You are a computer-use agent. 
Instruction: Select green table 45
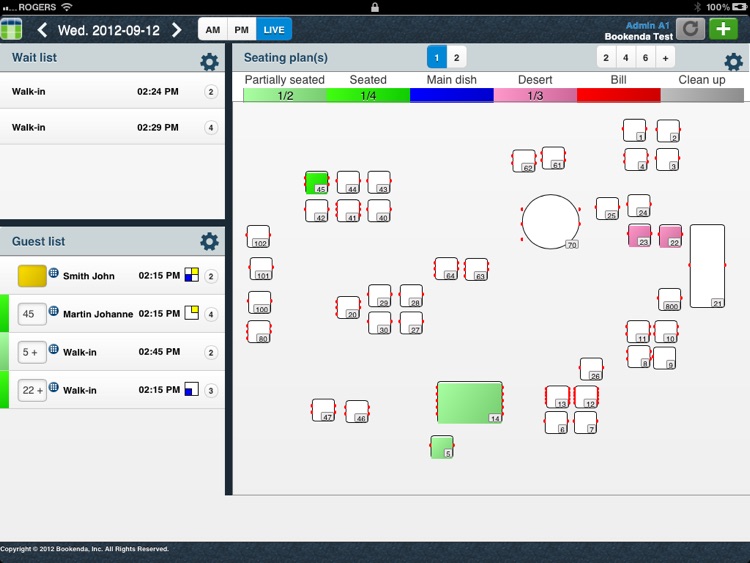[317, 183]
